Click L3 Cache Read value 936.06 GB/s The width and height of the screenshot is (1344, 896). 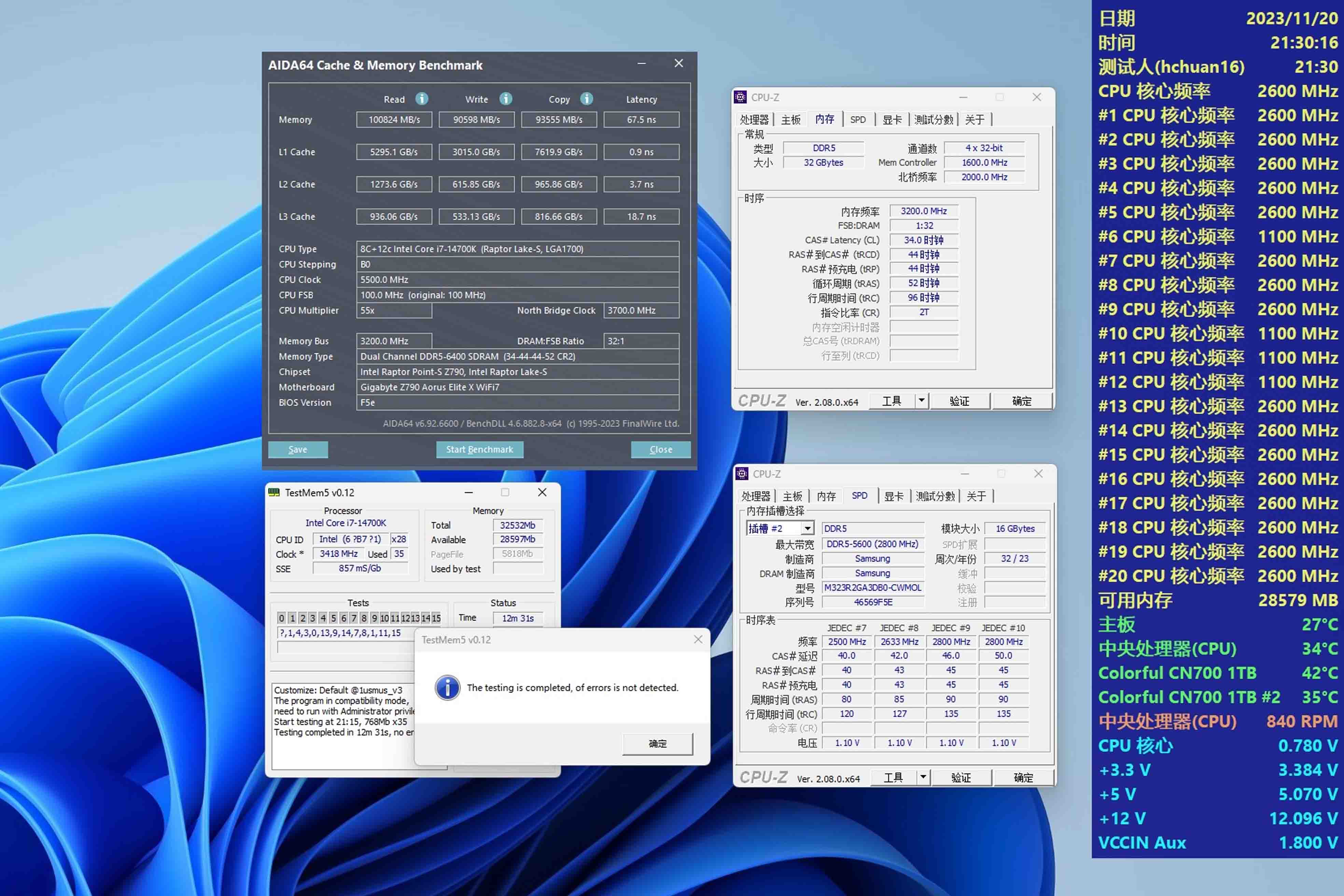pos(394,216)
